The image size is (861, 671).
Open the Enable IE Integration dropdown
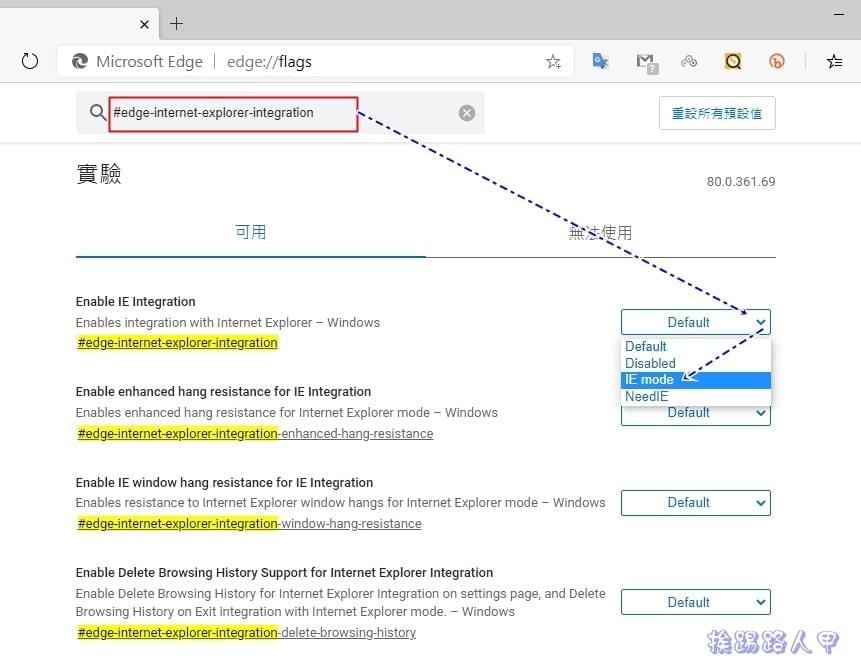696,322
